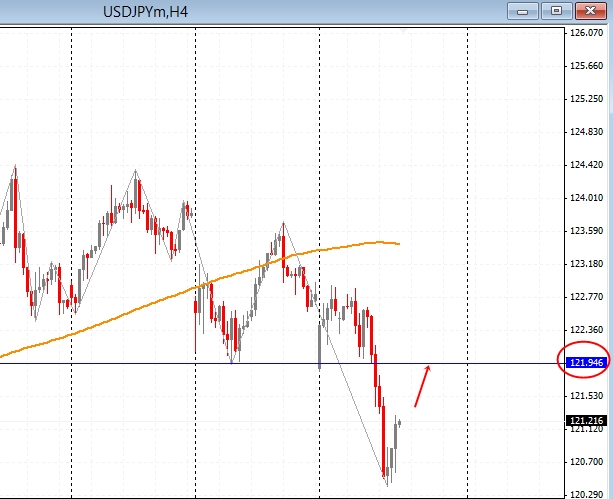This screenshot has height=499, width=613.
Task: Close the USDJPYm,H4 chart window
Action: 591,11
